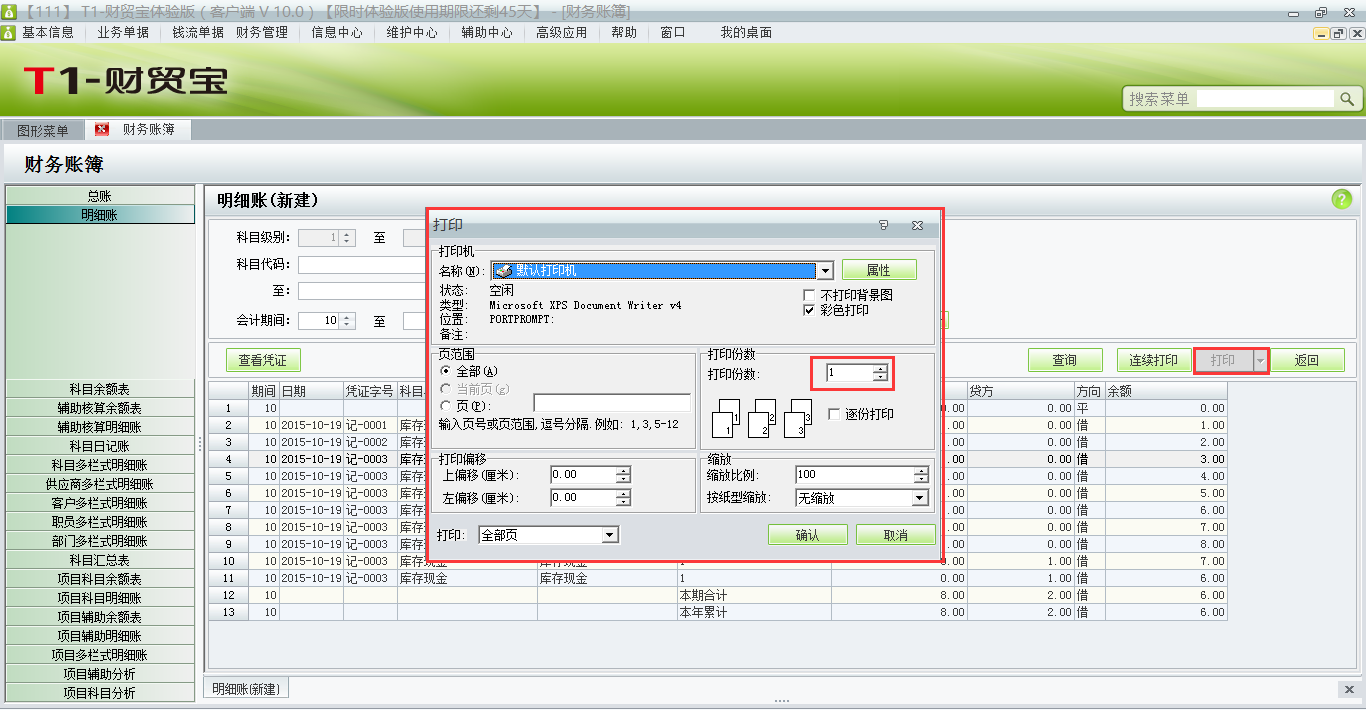Uncheck the 彩色打印 option
The width and height of the screenshot is (1366, 710).
click(x=809, y=311)
